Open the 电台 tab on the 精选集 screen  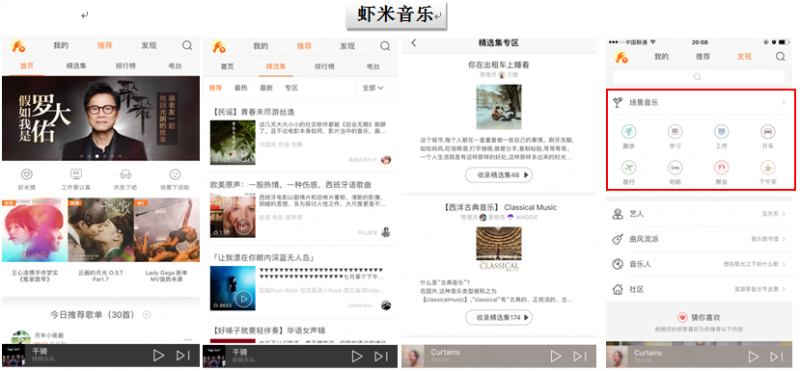click(x=373, y=66)
